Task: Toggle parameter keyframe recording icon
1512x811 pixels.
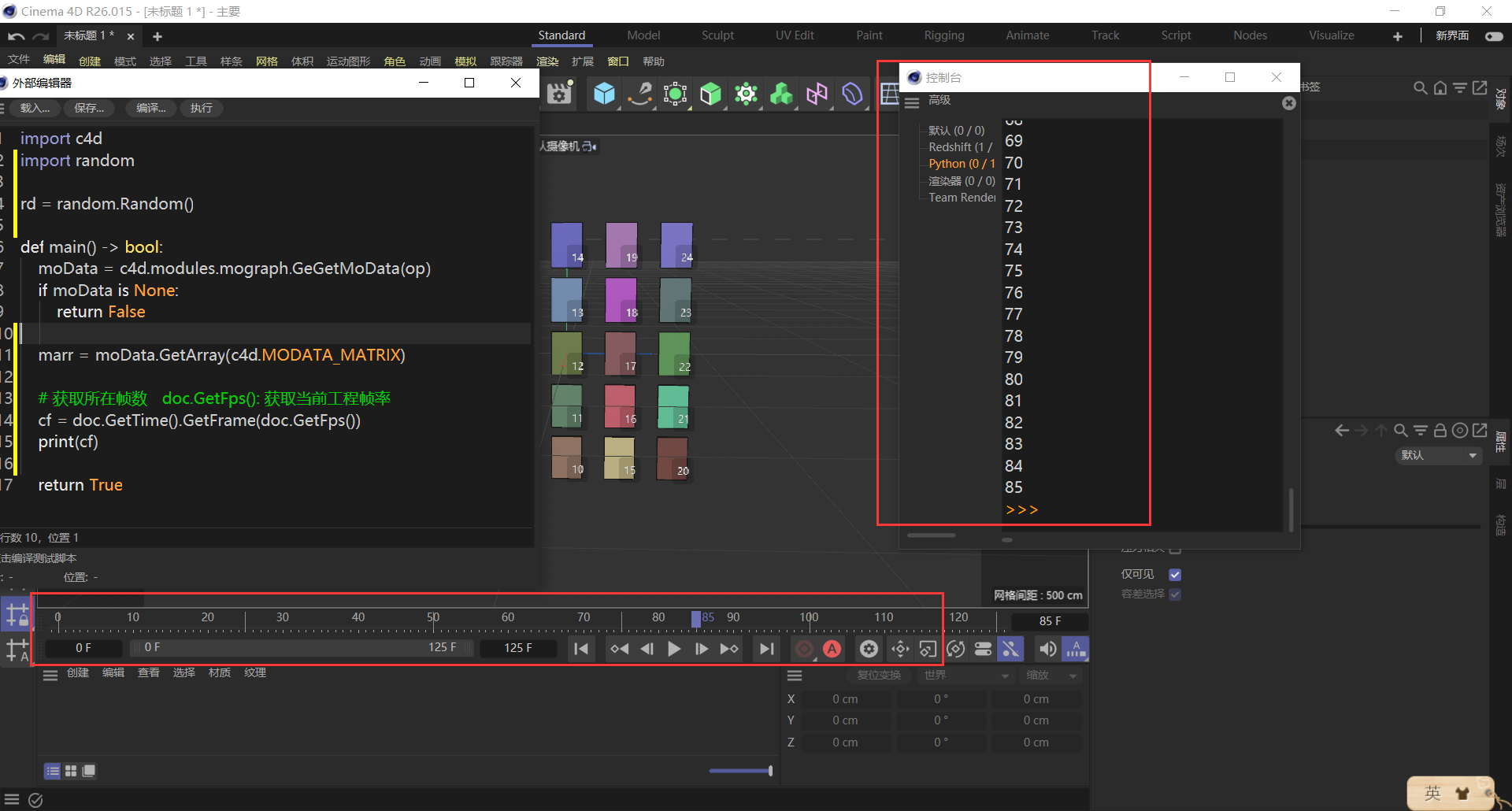Action: (x=983, y=649)
